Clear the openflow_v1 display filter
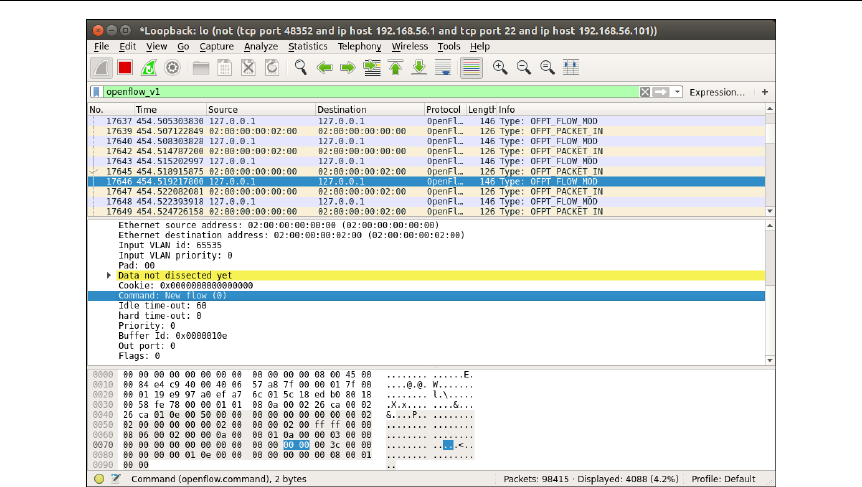This screenshot has width=862, height=487. click(x=645, y=92)
